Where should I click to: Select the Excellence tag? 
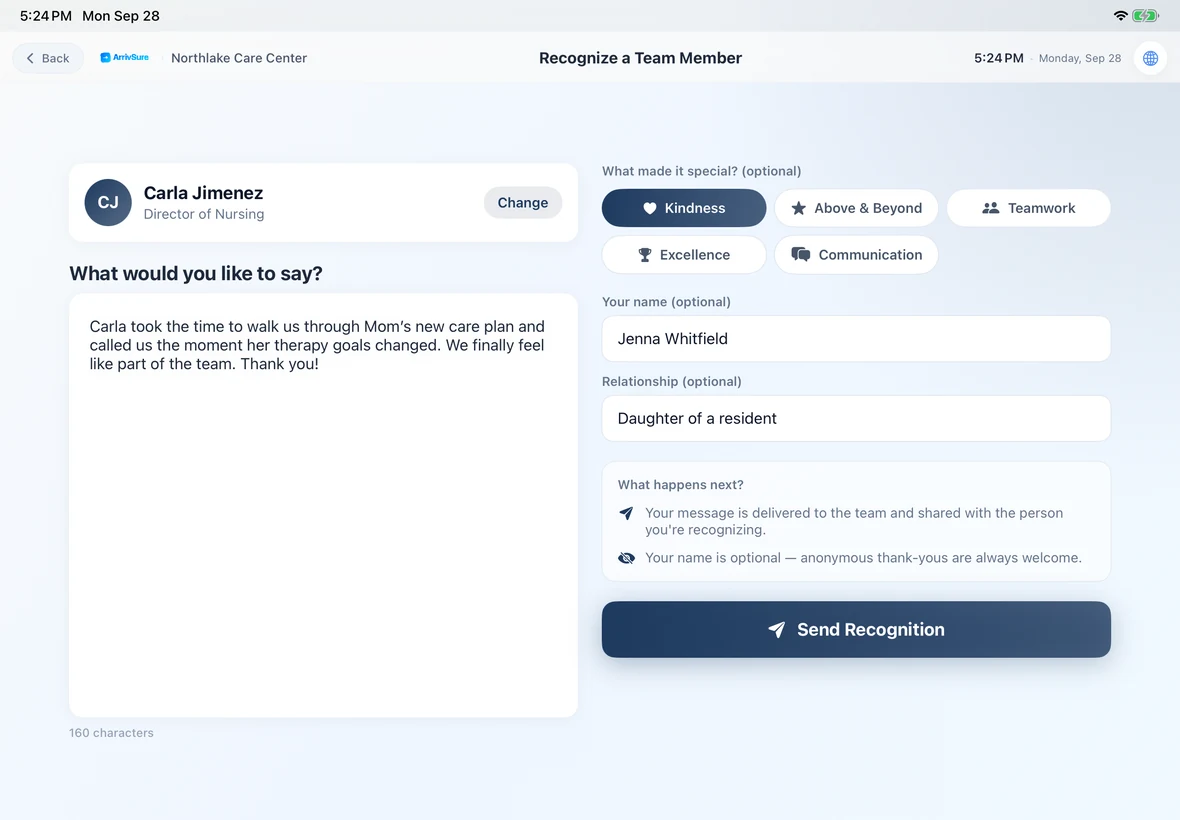[683, 254]
